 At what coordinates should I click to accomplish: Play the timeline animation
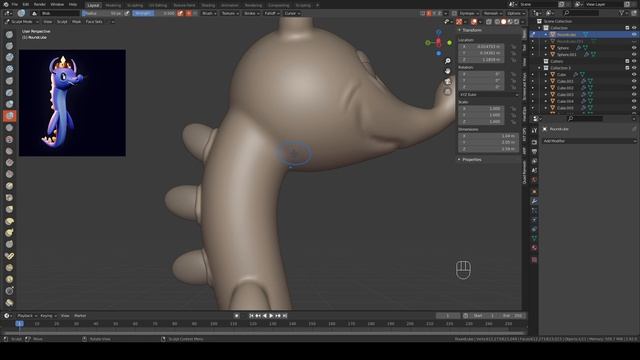tap(271, 316)
